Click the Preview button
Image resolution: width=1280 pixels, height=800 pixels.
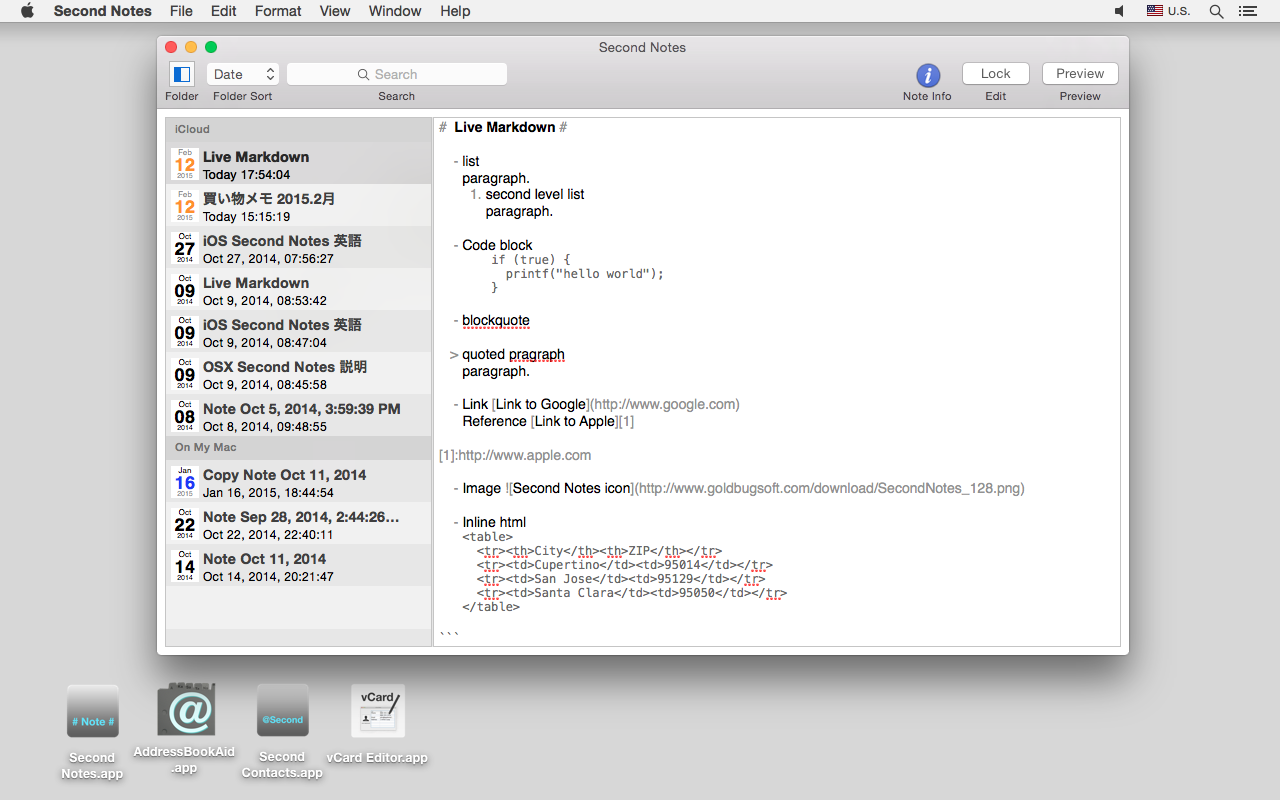1080,74
